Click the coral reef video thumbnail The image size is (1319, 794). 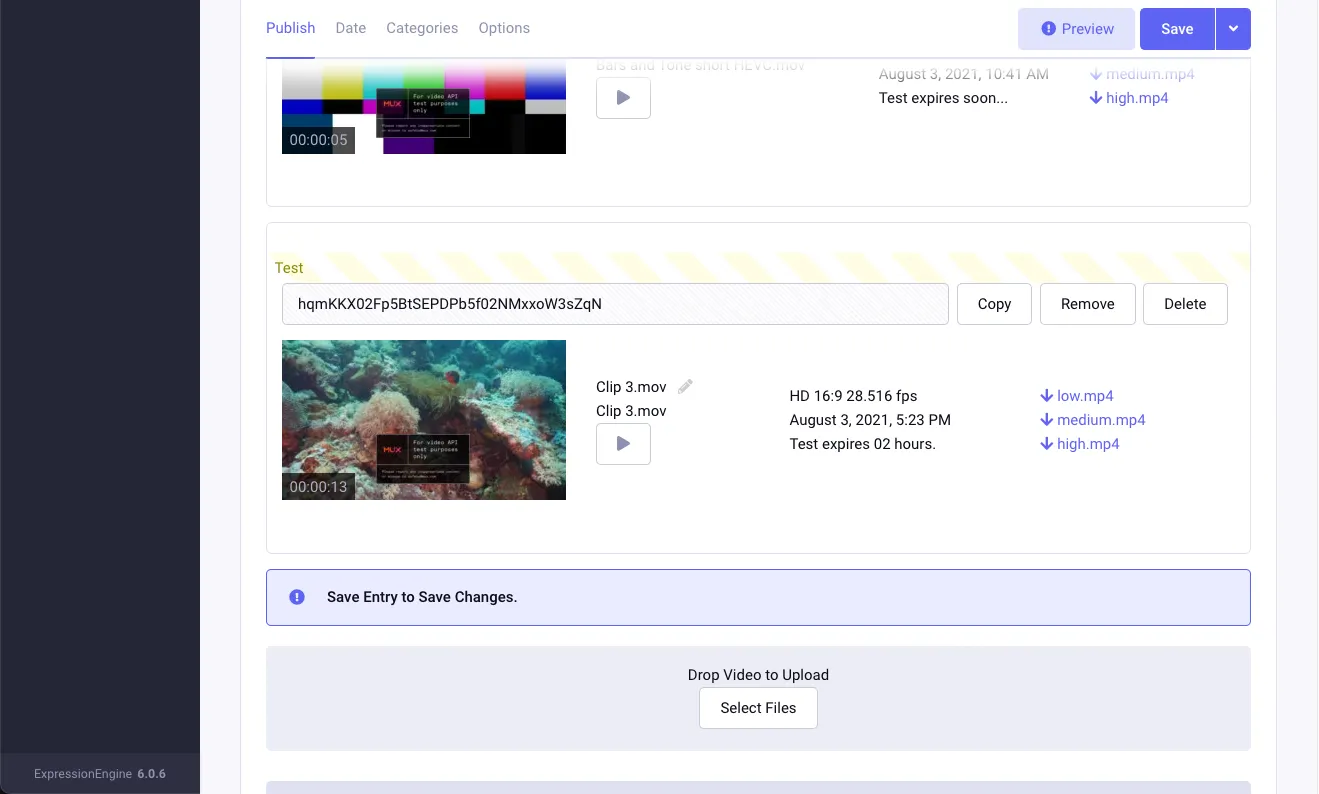point(424,420)
